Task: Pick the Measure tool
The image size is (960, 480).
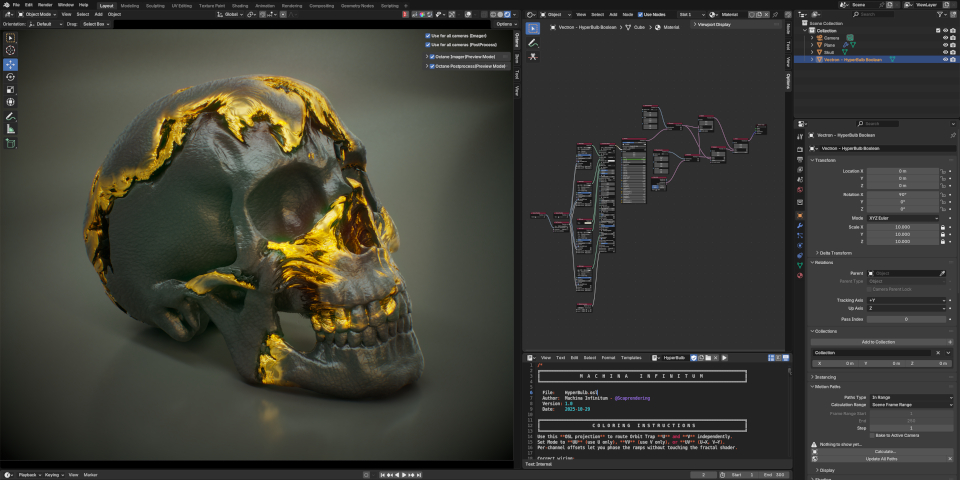Action: pyautogui.click(x=11, y=129)
